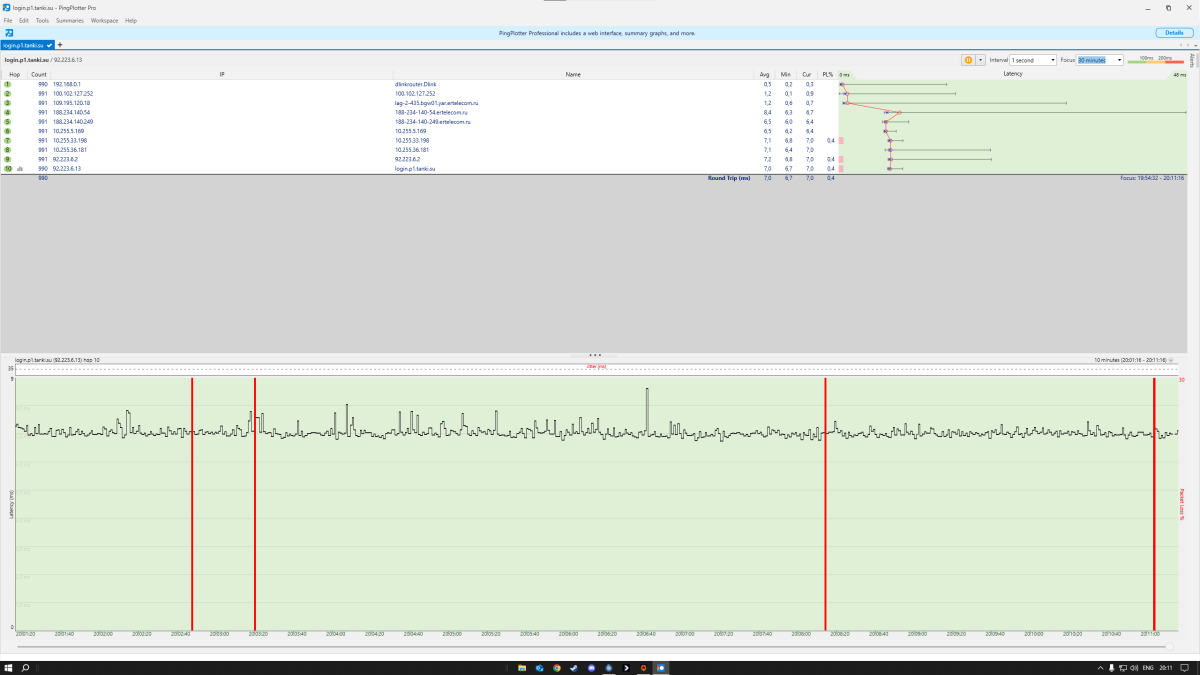Click the Details button in the banner
This screenshot has height=675, width=1200.
pyautogui.click(x=1175, y=33)
